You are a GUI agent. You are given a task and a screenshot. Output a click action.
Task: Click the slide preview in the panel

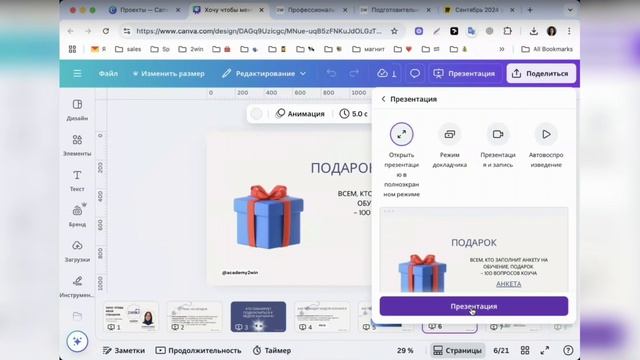(x=473, y=249)
